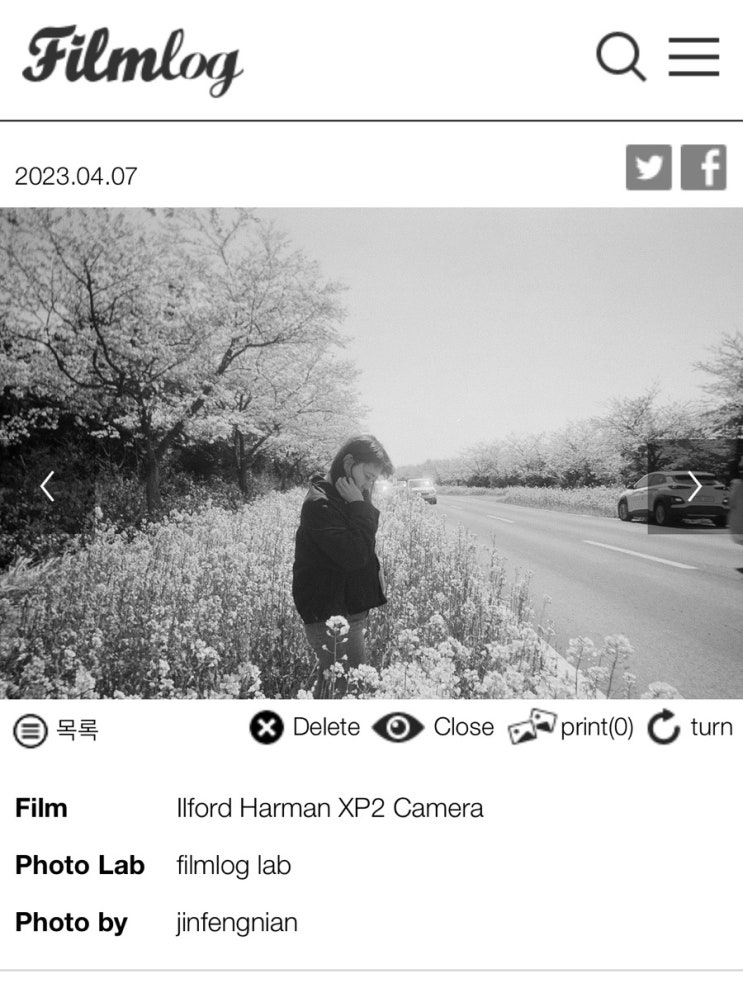Click the list icon beside 목록
The height and width of the screenshot is (983, 743).
30,730
